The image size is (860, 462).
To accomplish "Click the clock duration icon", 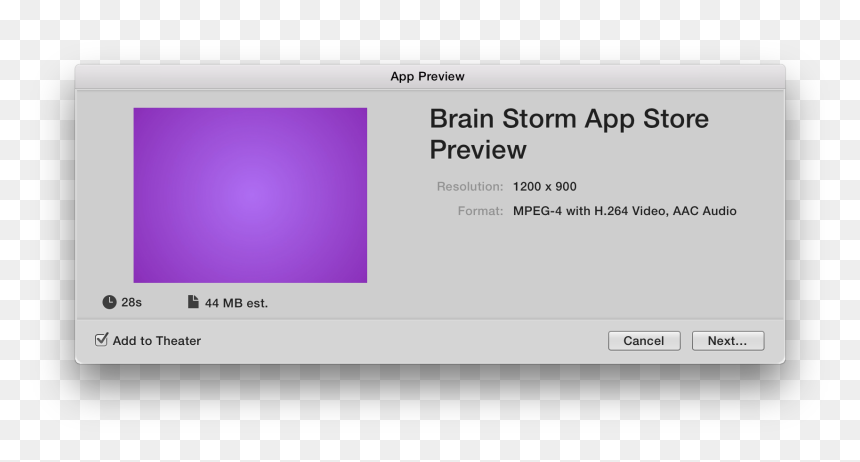I will (109, 302).
